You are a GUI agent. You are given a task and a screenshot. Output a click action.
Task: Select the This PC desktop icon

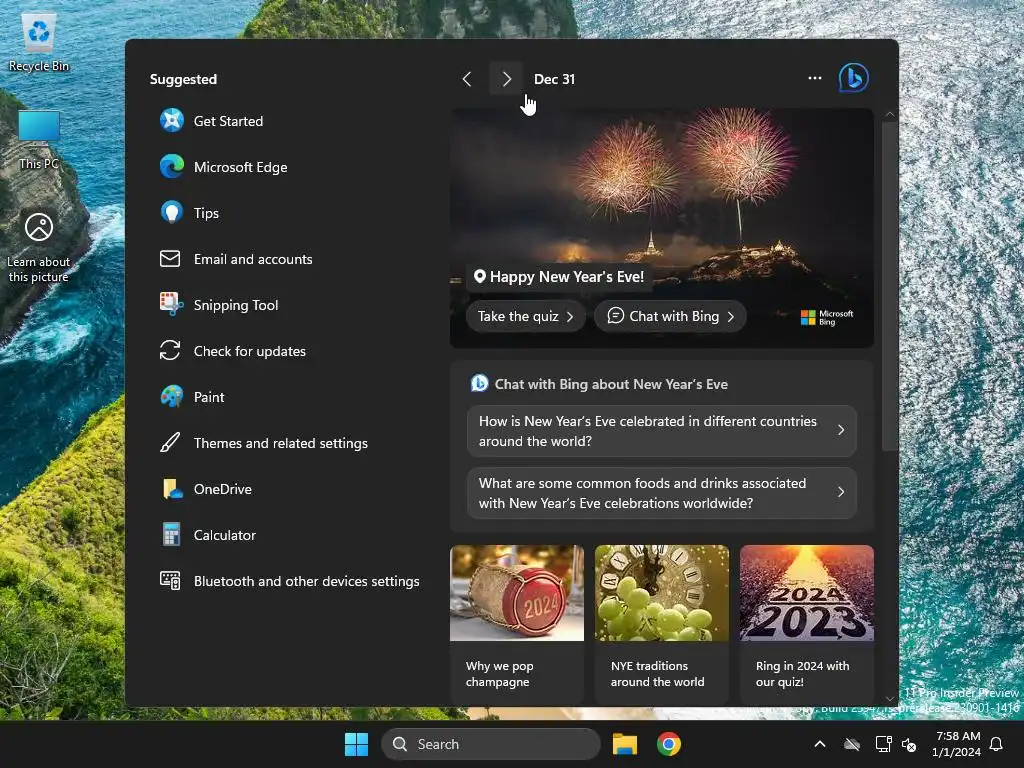tap(39, 139)
